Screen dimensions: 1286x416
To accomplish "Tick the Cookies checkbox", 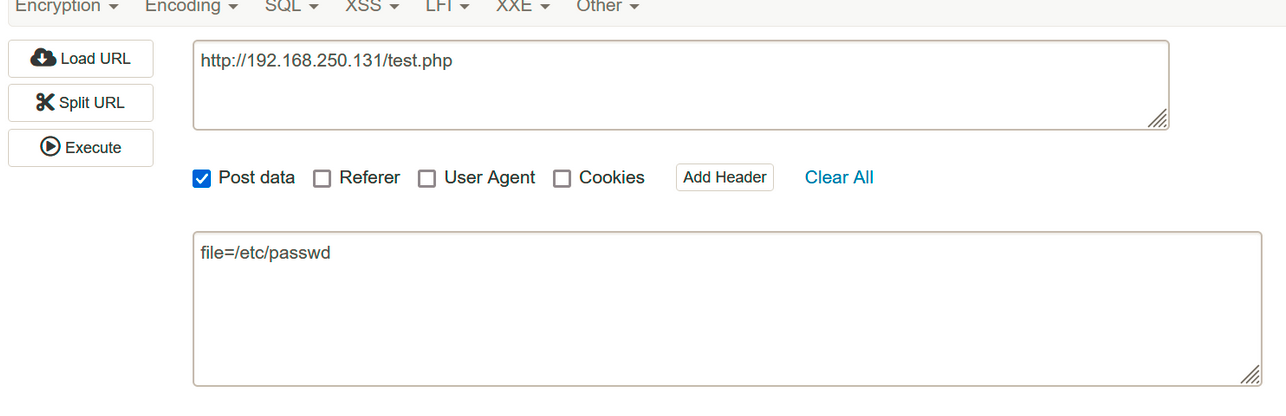I will [562, 179].
